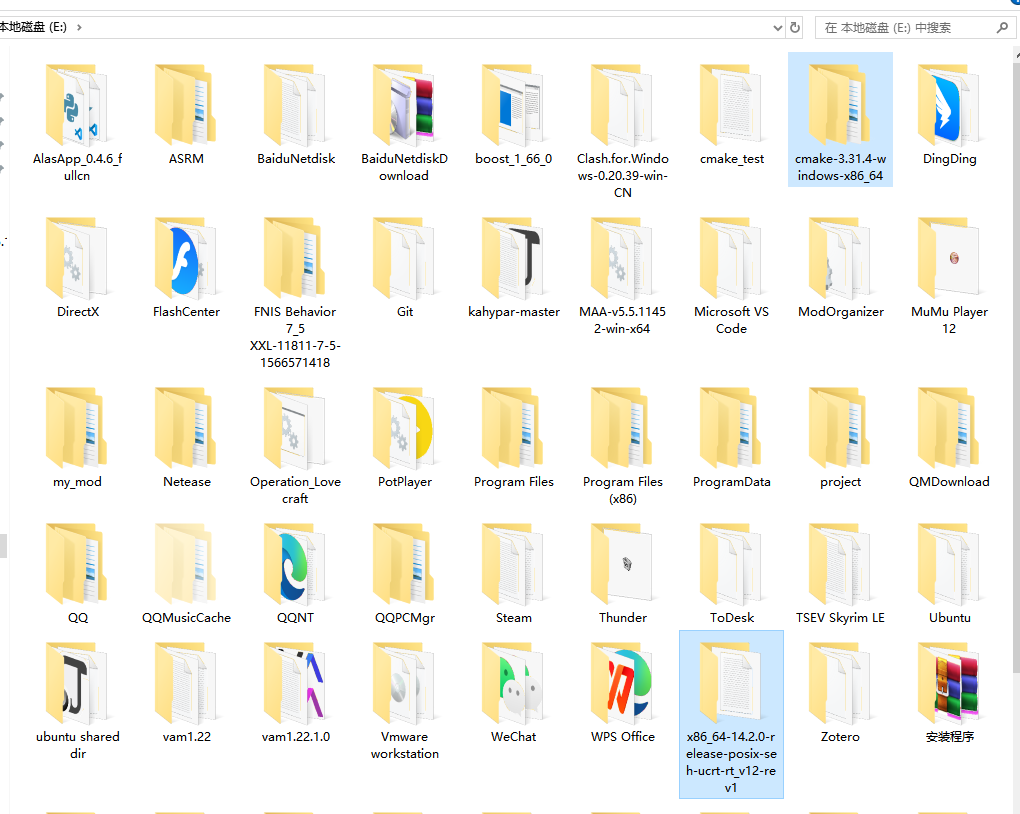This screenshot has width=1020, height=814.
Task: Select the Ubuntu folder icon
Action: coord(949,564)
